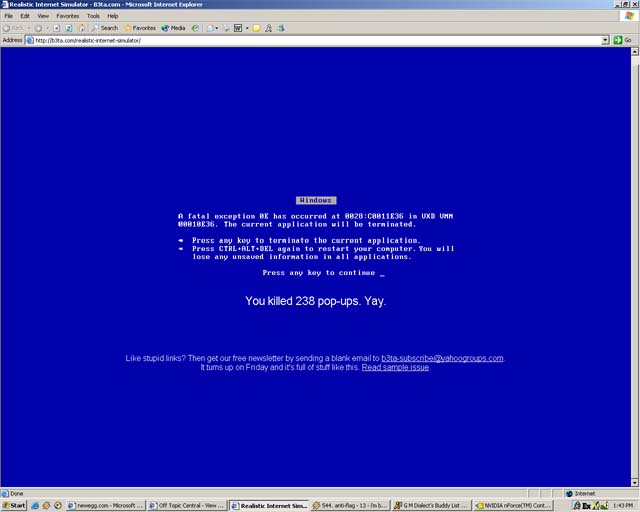The image size is (640, 512).
Task: Switch to the 544. anti-flag taskbar window
Action: [350, 505]
